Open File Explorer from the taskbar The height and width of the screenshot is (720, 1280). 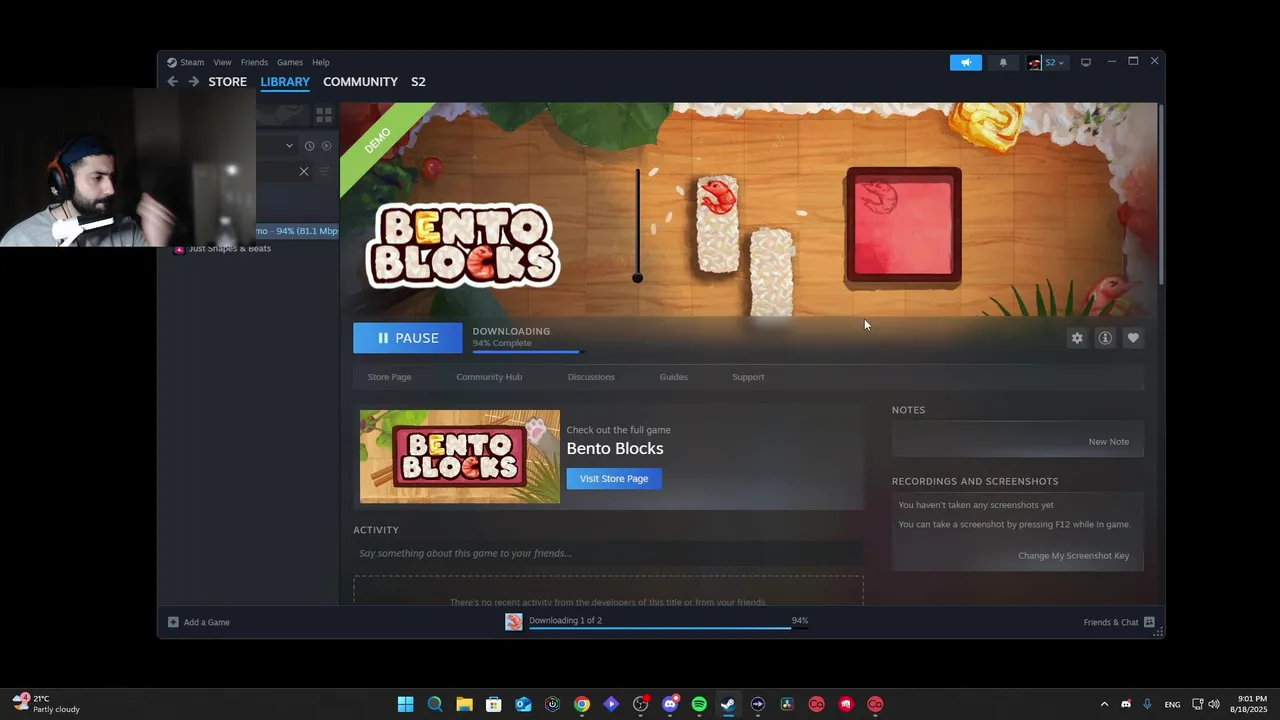[x=464, y=704]
